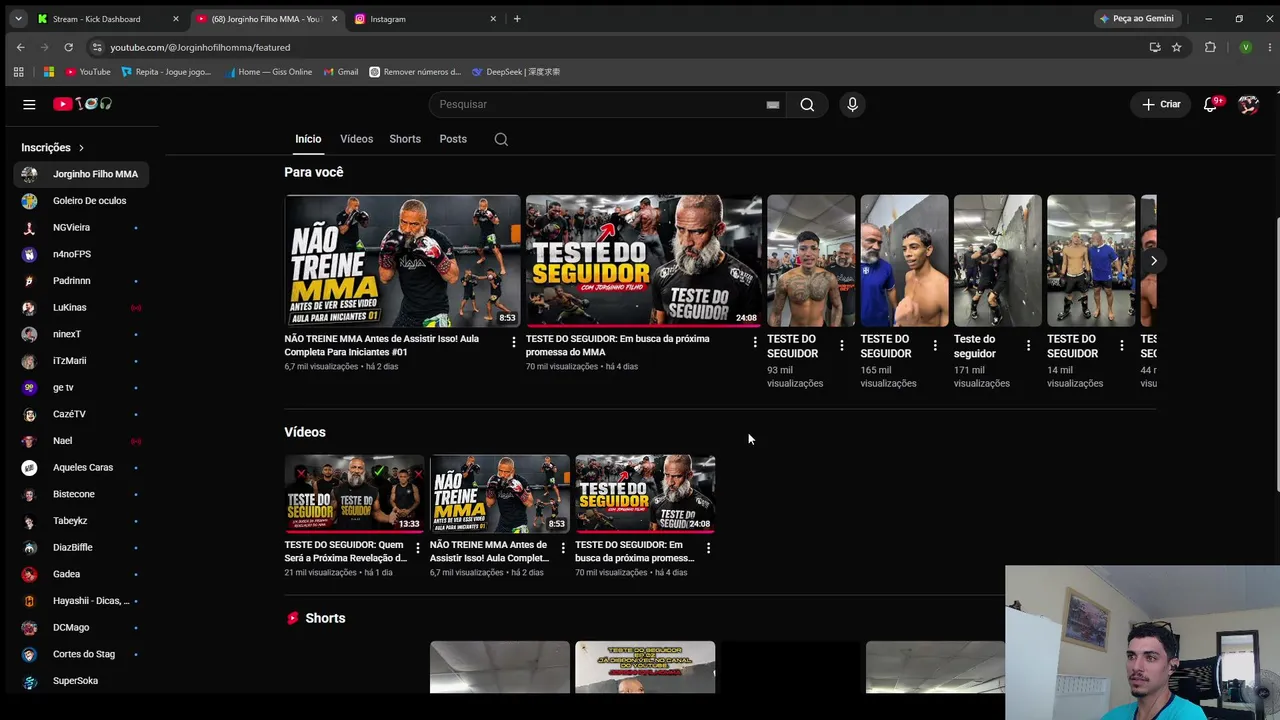Open options menu for 21 mil visualizações video
This screenshot has height=720, width=1280.
(418, 548)
